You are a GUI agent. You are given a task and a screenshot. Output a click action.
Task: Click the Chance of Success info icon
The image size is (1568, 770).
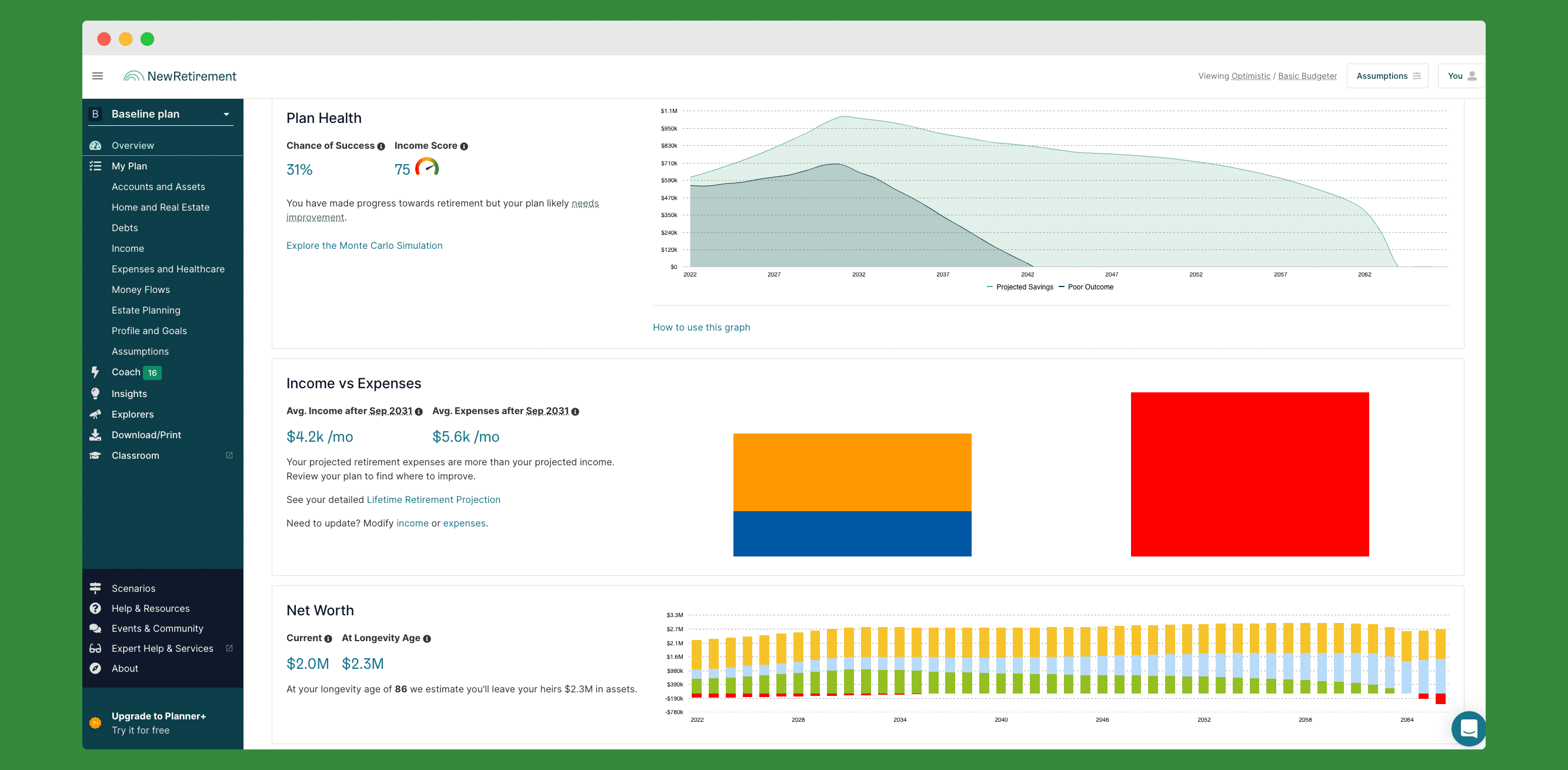pos(381,146)
